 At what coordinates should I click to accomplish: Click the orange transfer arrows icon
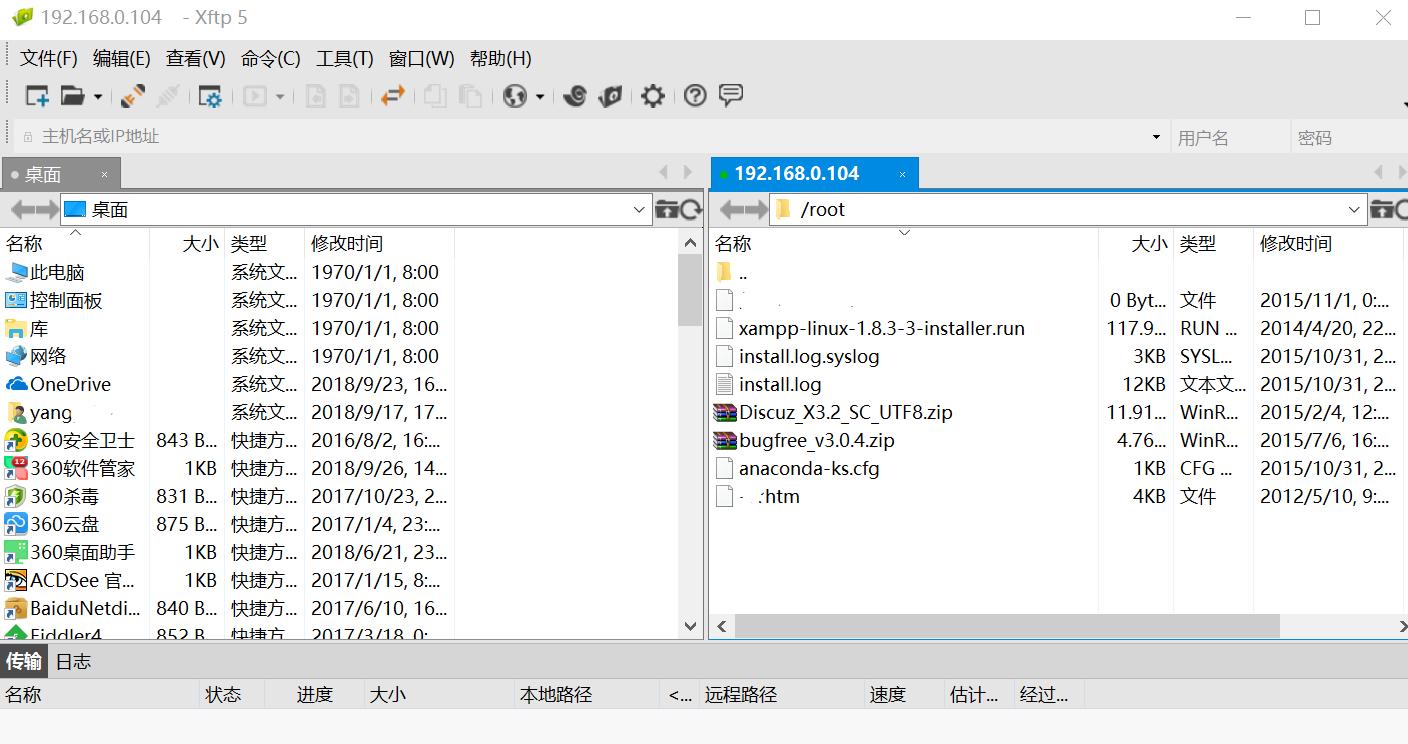pyautogui.click(x=393, y=96)
